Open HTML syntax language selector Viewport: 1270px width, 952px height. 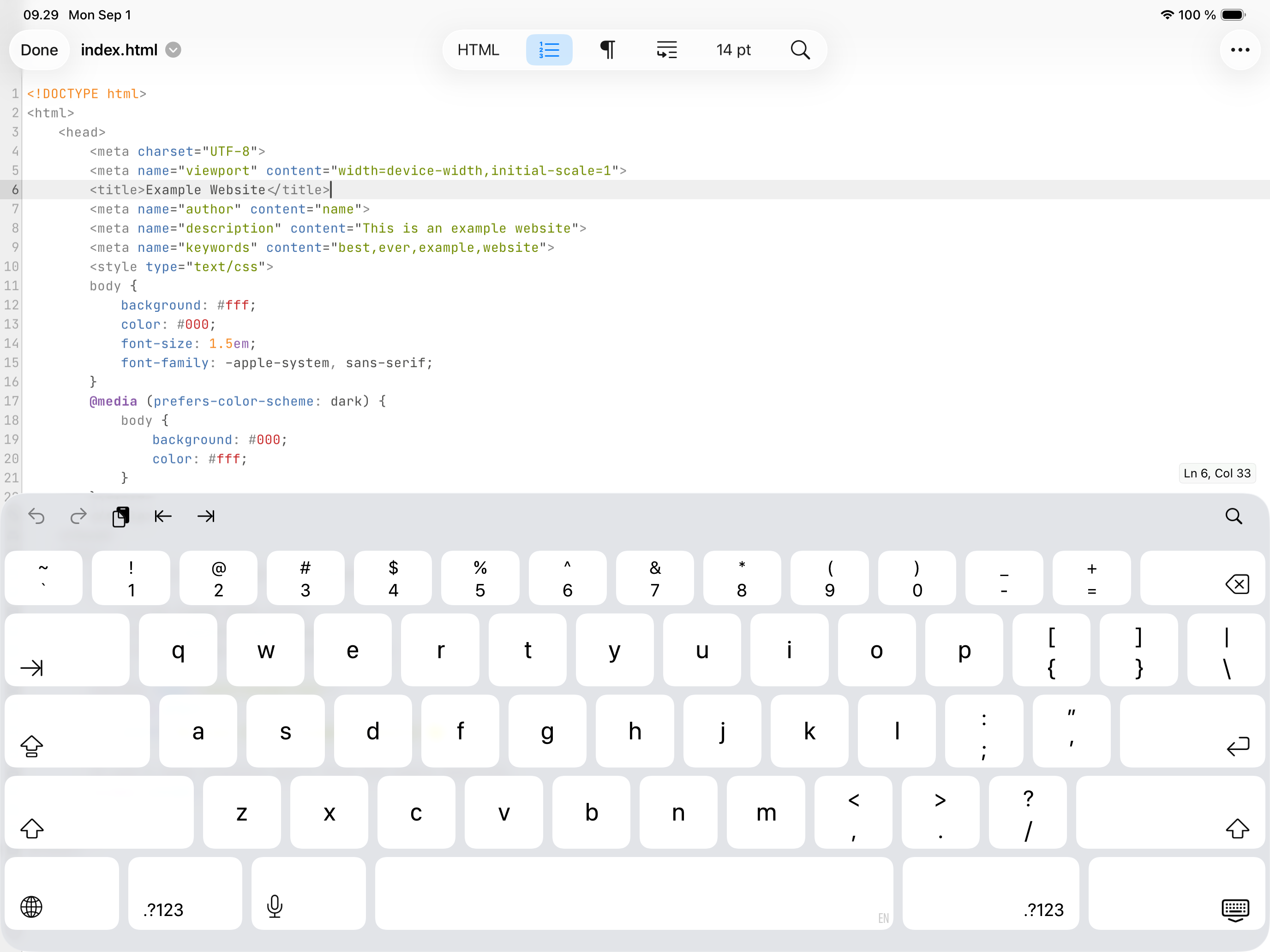[x=478, y=50]
